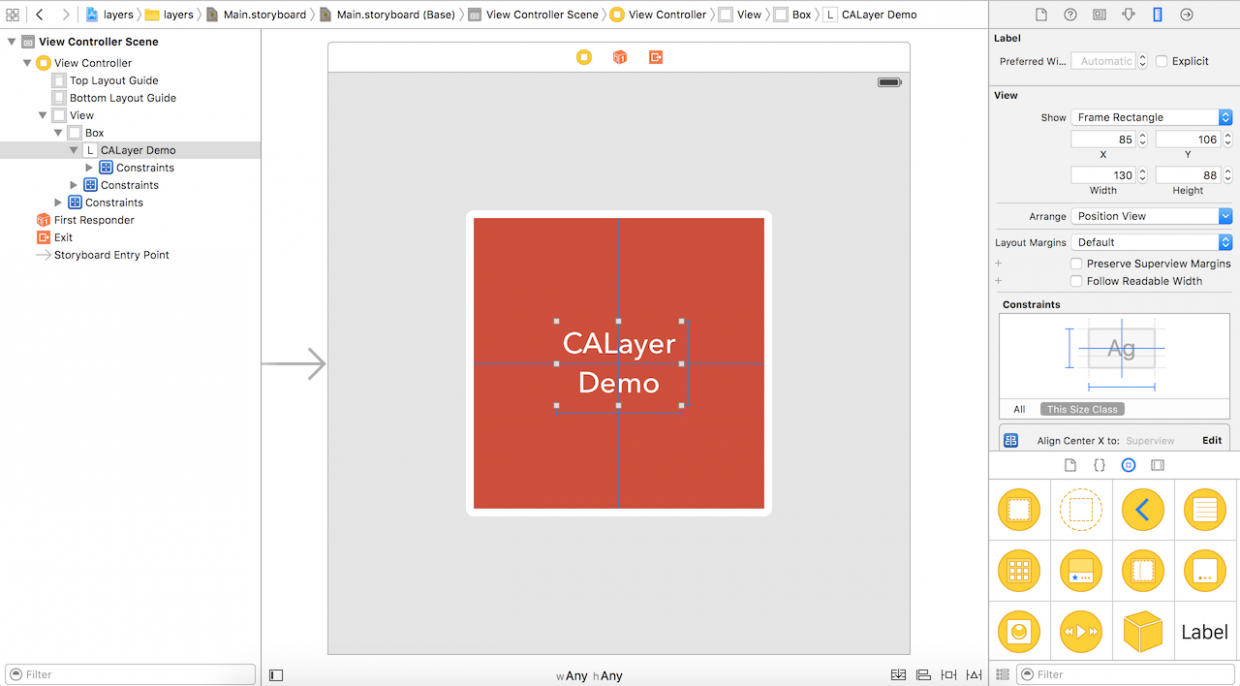Switch to the Object library tab
Image resolution: width=1240 pixels, height=686 pixels.
tap(1129, 464)
